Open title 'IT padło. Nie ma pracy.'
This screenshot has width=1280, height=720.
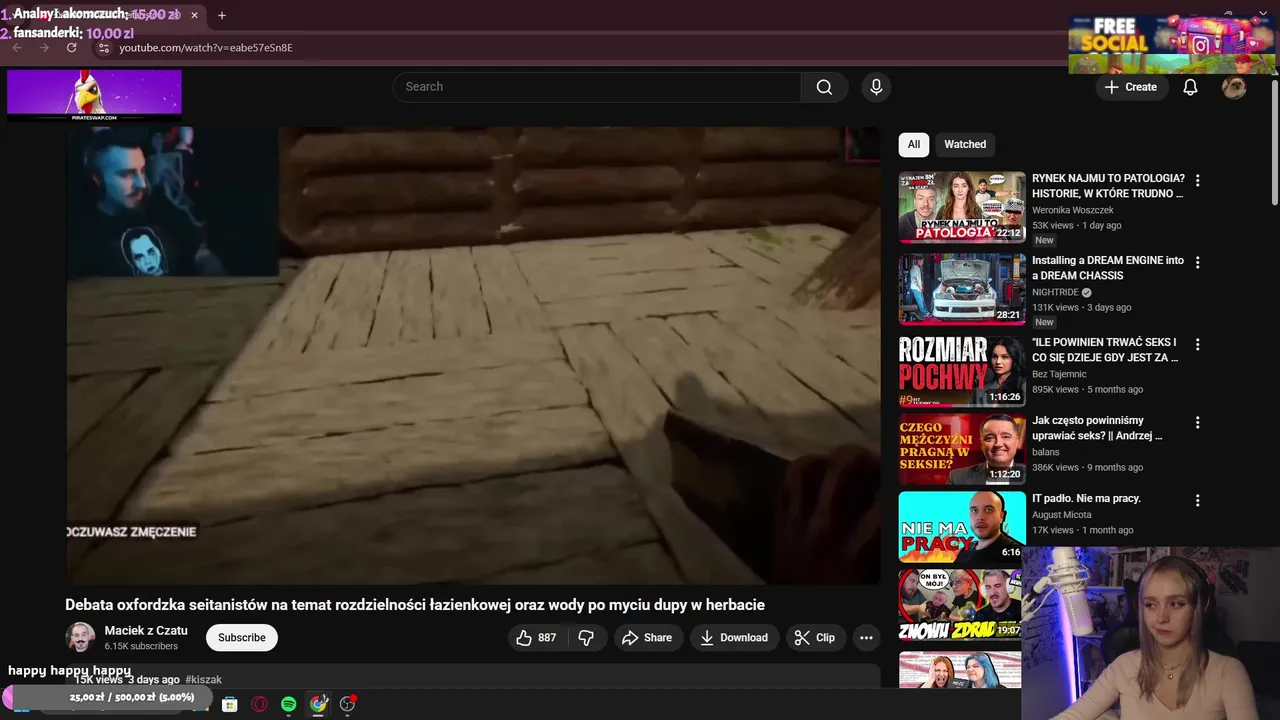(1086, 498)
